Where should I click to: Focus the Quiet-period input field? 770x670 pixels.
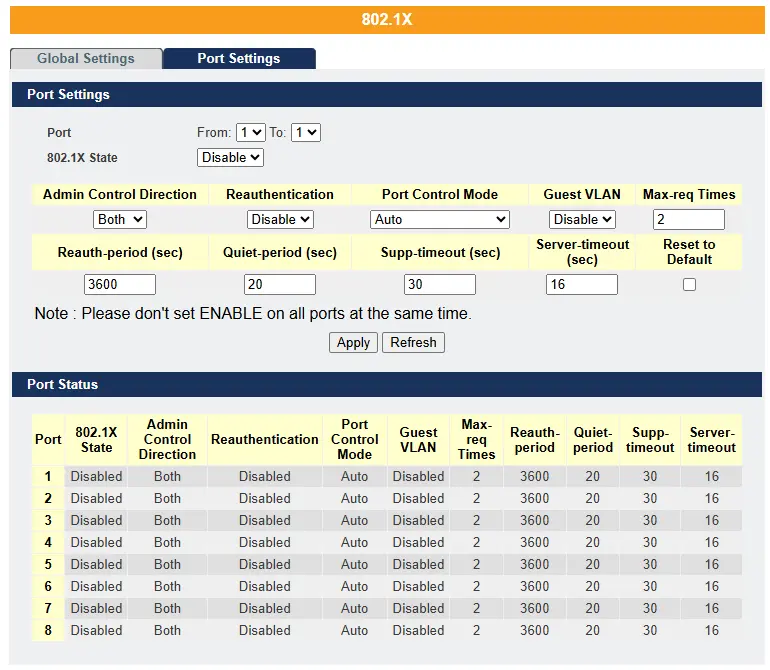click(x=280, y=284)
